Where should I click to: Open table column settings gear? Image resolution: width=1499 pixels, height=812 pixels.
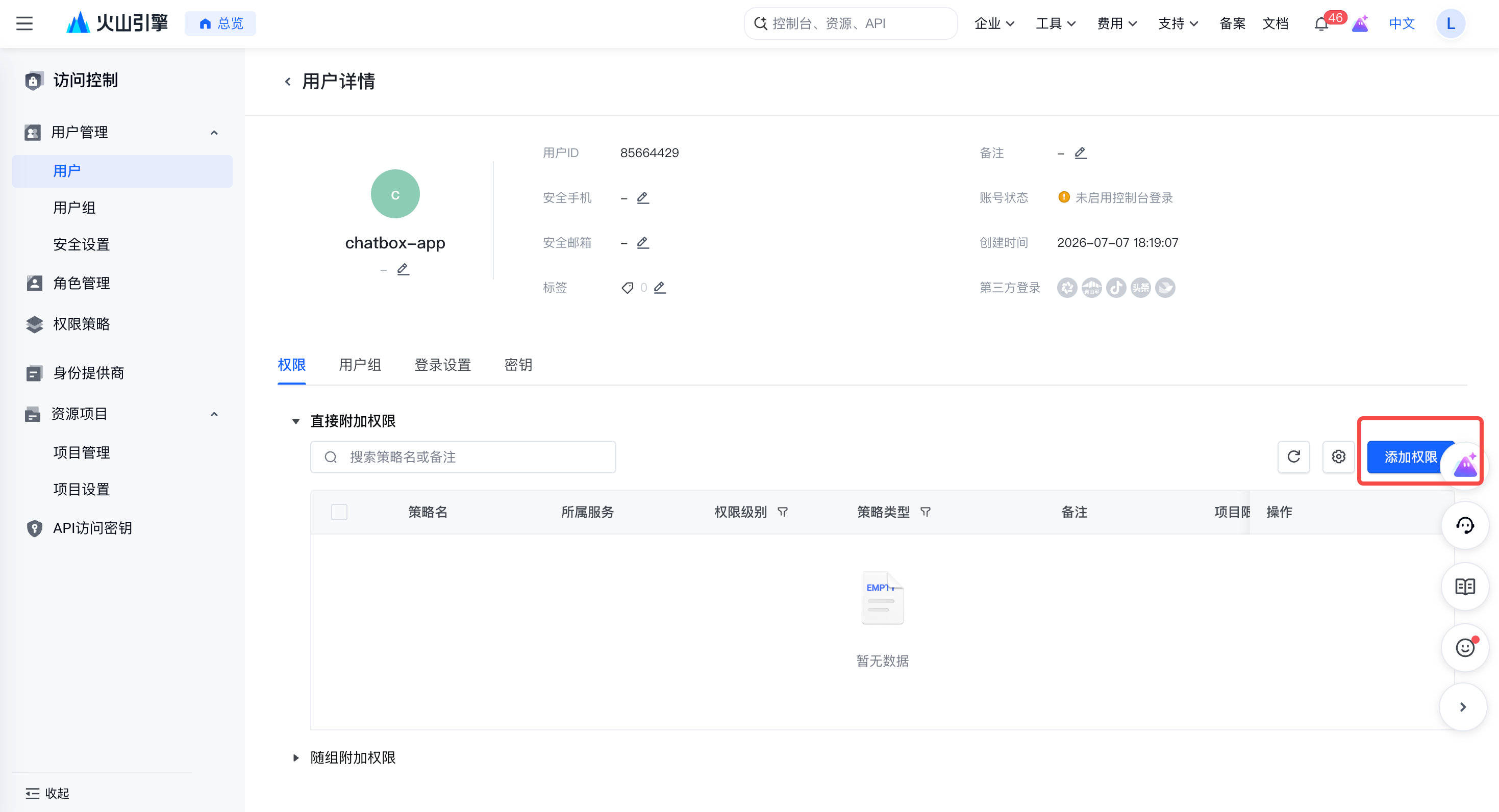pyautogui.click(x=1338, y=457)
